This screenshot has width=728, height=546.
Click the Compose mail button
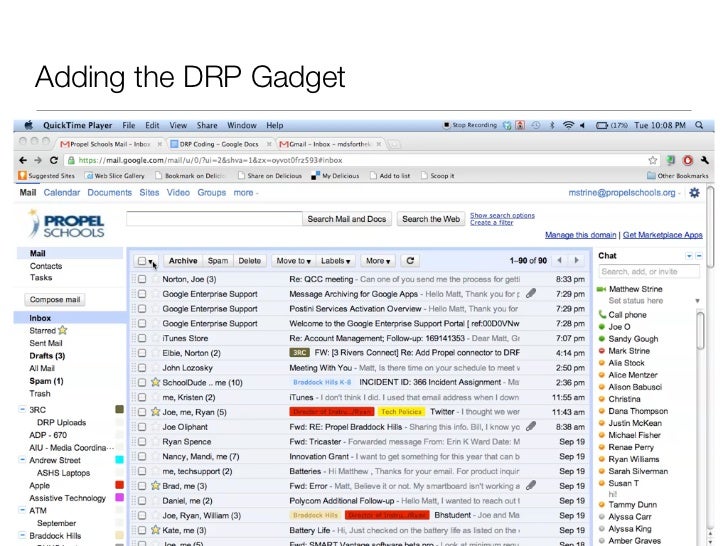(x=55, y=299)
